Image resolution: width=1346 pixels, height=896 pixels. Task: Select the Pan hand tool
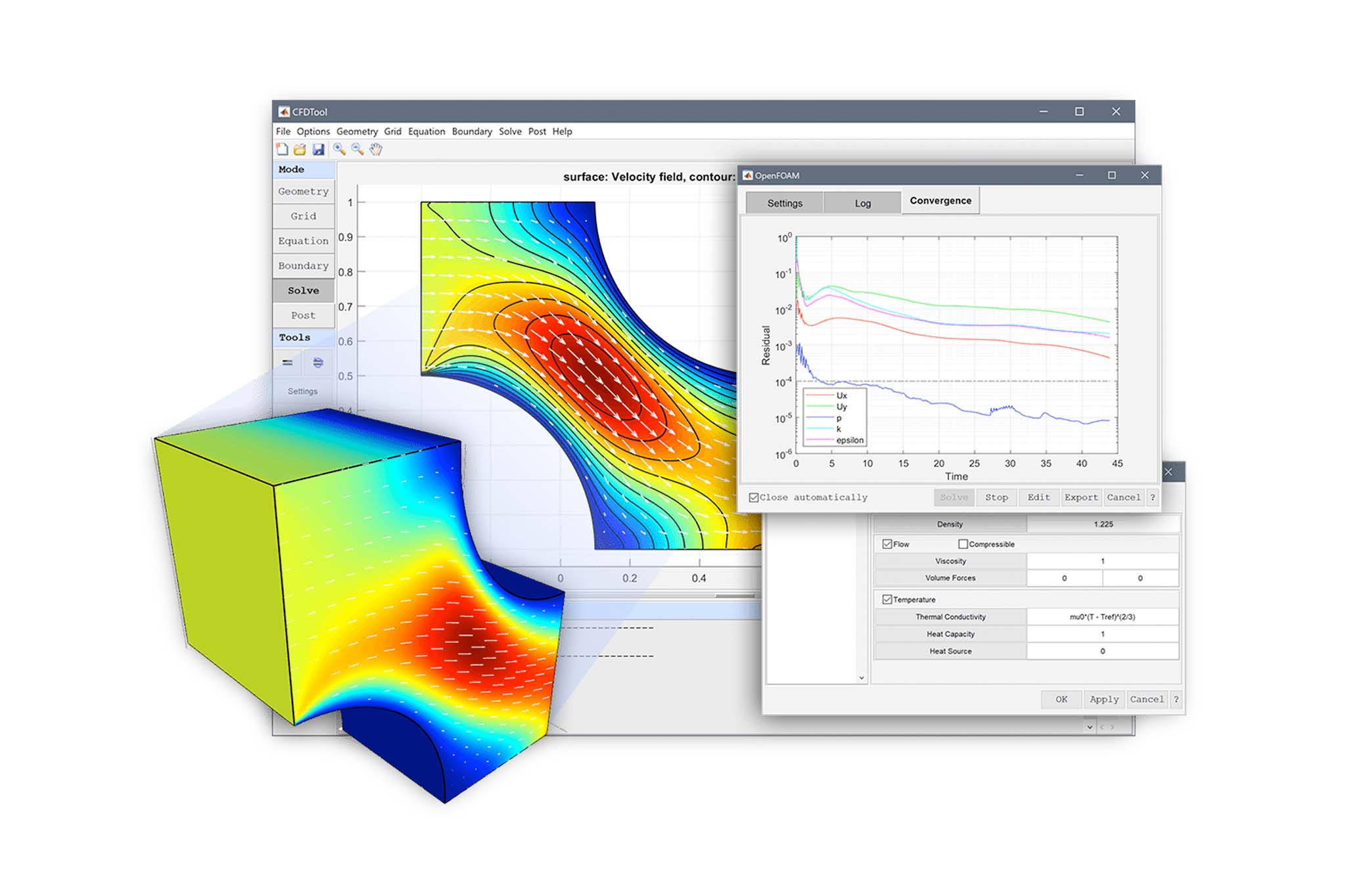coord(375,149)
